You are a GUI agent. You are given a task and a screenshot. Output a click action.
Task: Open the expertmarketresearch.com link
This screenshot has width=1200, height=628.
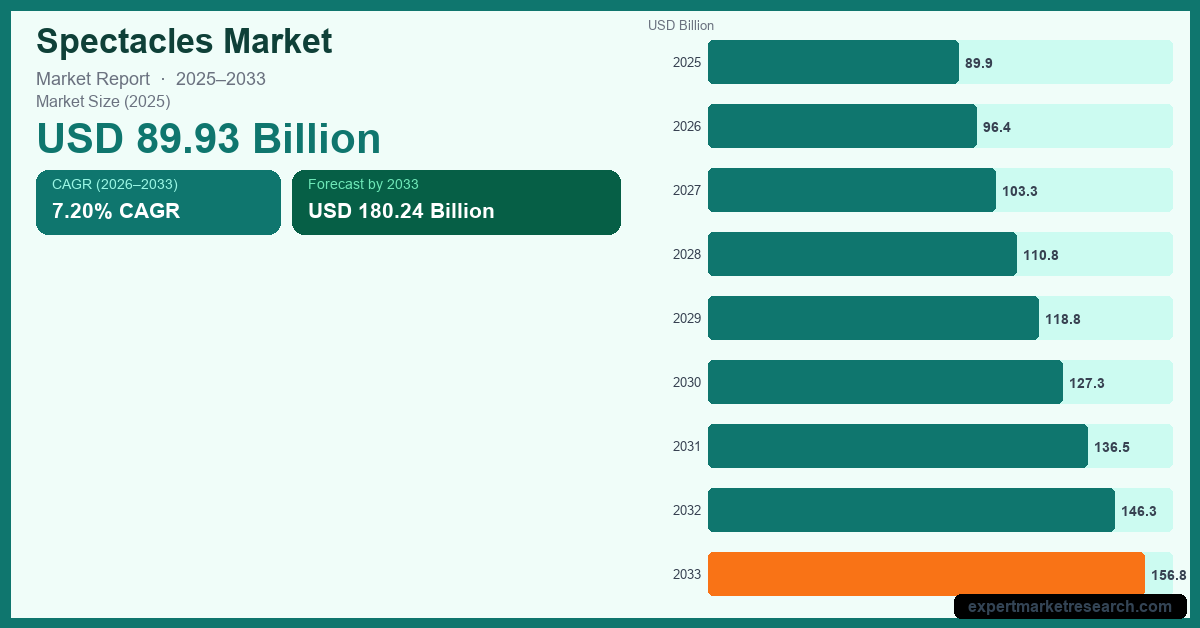click(x=1070, y=606)
